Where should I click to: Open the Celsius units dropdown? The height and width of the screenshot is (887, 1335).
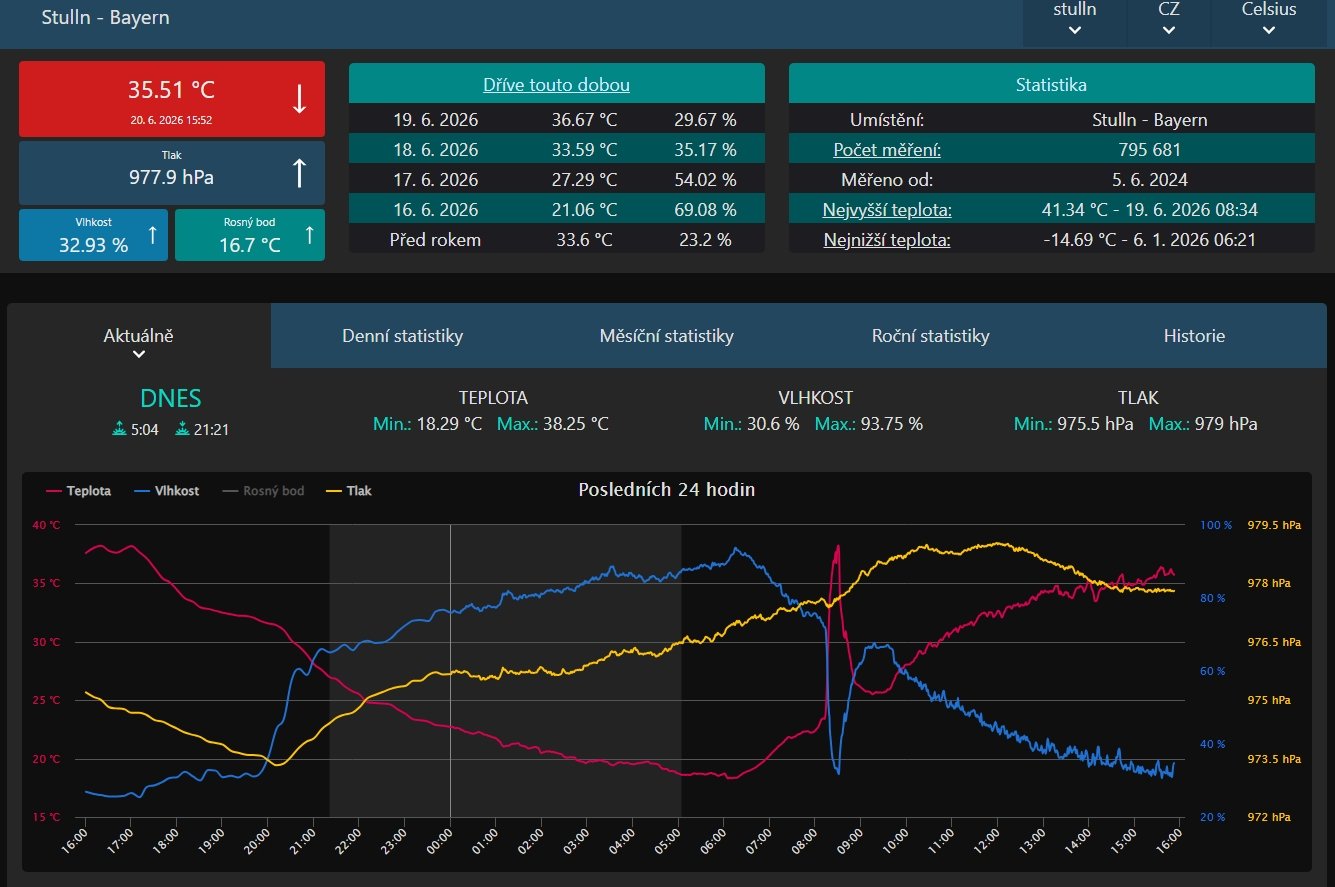(1269, 19)
